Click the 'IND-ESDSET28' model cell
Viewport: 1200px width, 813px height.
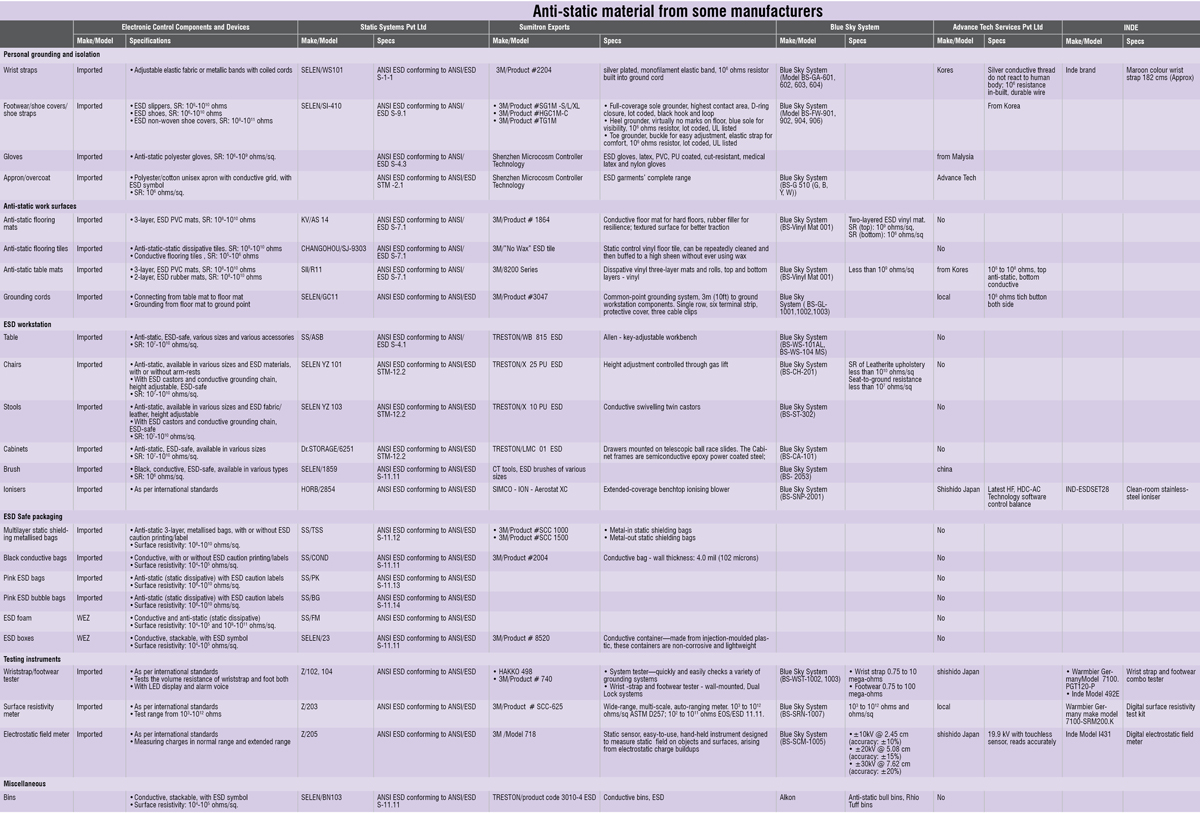tap(1088, 489)
